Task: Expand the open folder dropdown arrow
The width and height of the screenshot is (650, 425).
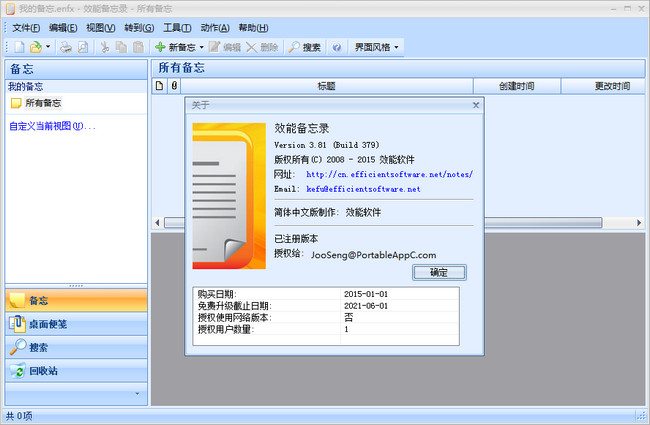Action: coord(48,47)
